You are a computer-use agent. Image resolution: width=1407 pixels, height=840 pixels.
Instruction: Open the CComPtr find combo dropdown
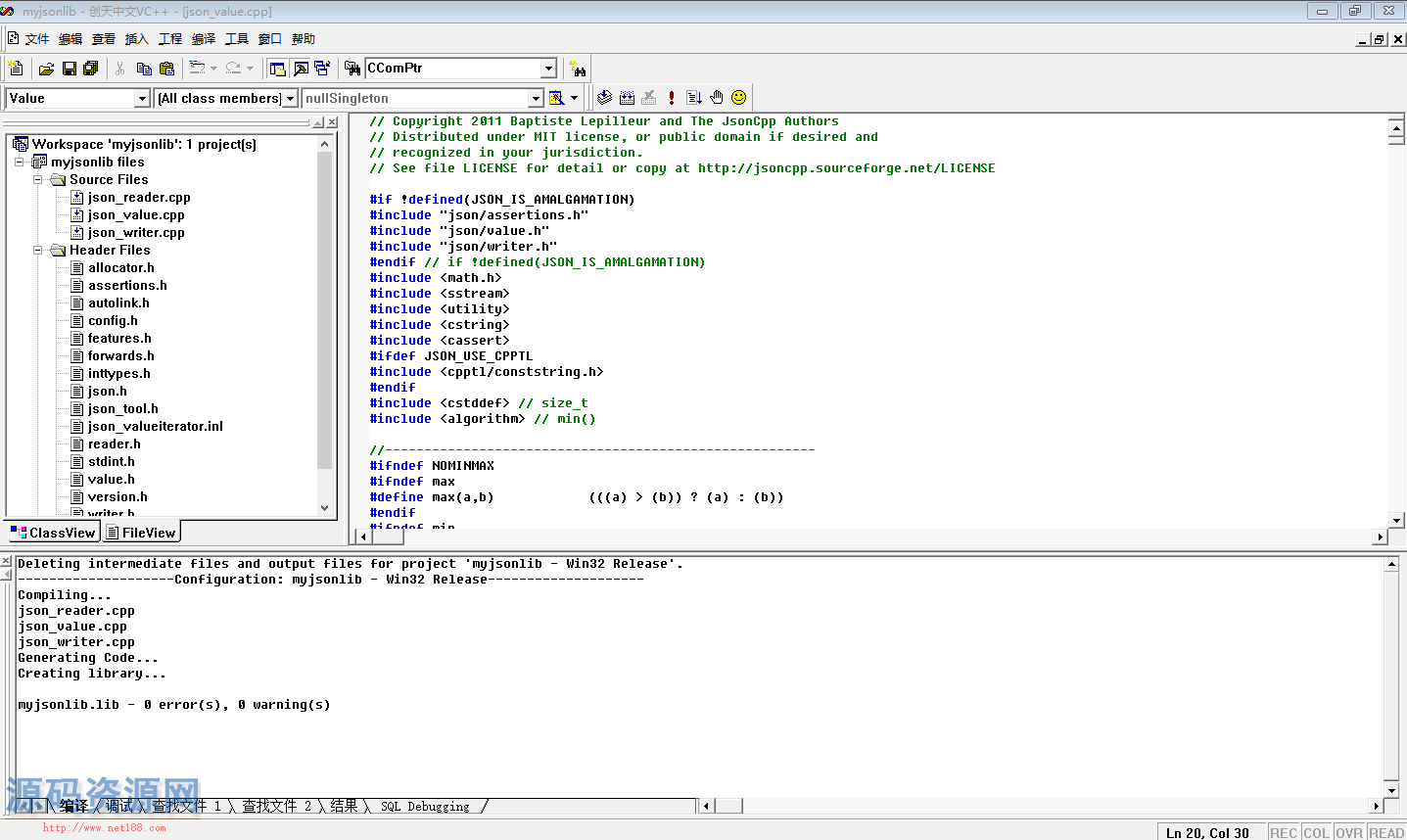point(548,69)
